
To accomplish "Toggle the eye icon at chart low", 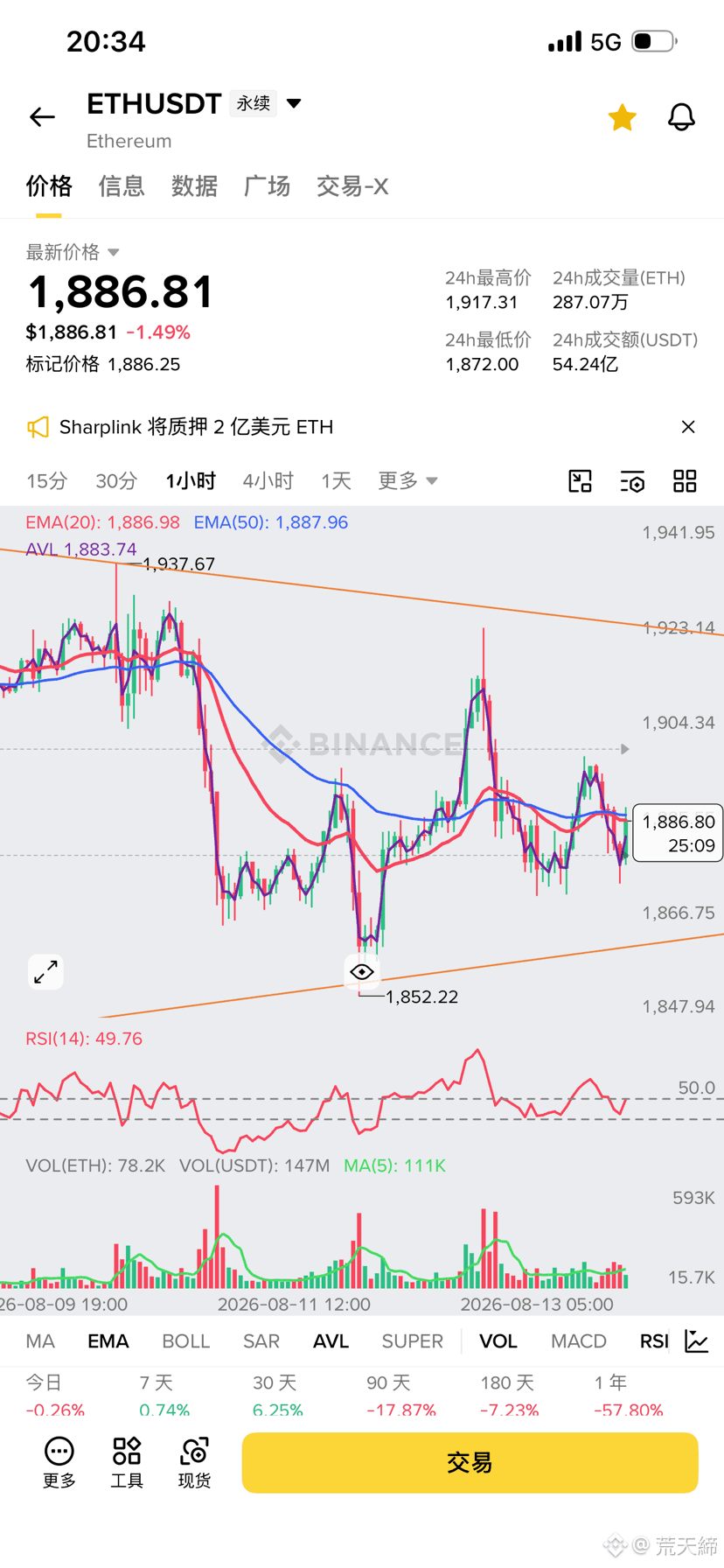I will click(x=362, y=972).
